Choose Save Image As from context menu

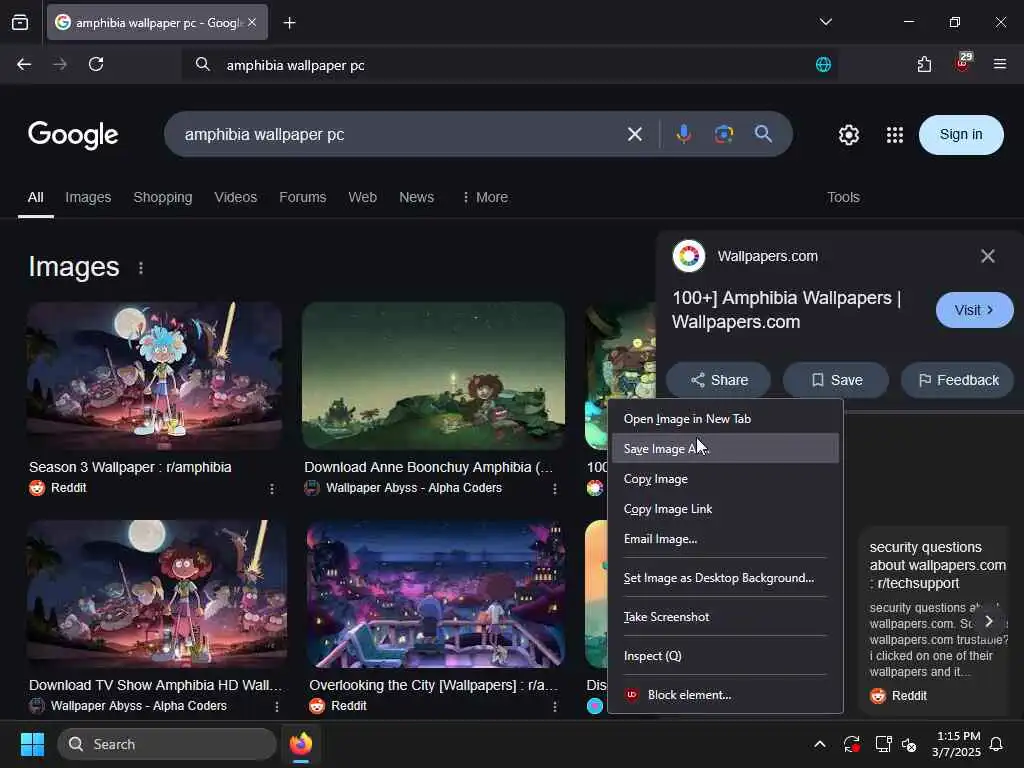coord(725,449)
